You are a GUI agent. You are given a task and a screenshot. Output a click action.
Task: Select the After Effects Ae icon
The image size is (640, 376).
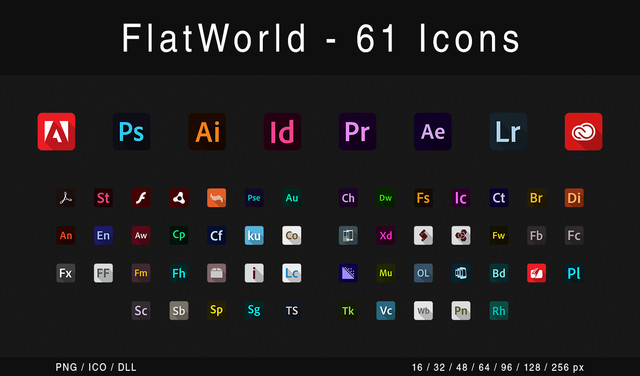[433, 131]
